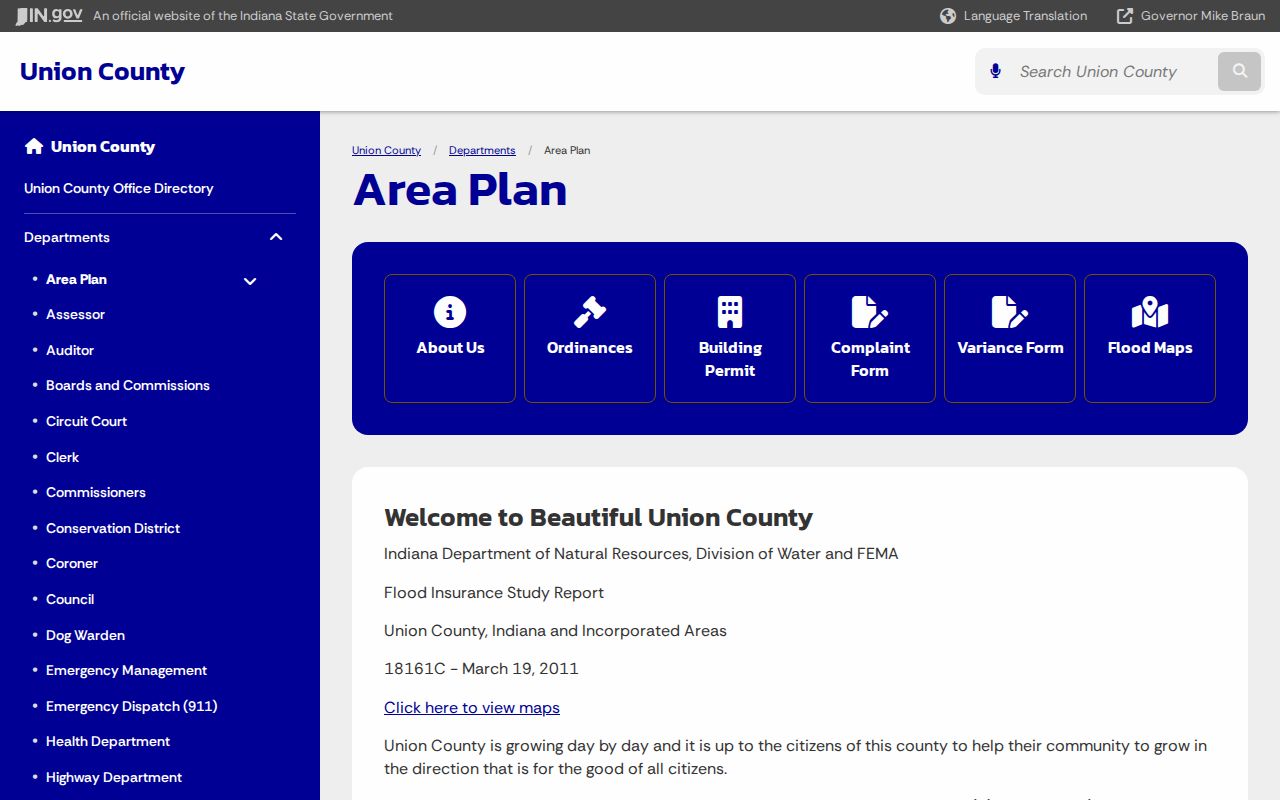Click Departments breadcrumb link
Image resolution: width=1280 pixels, height=800 pixels.
pyautogui.click(x=482, y=150)
